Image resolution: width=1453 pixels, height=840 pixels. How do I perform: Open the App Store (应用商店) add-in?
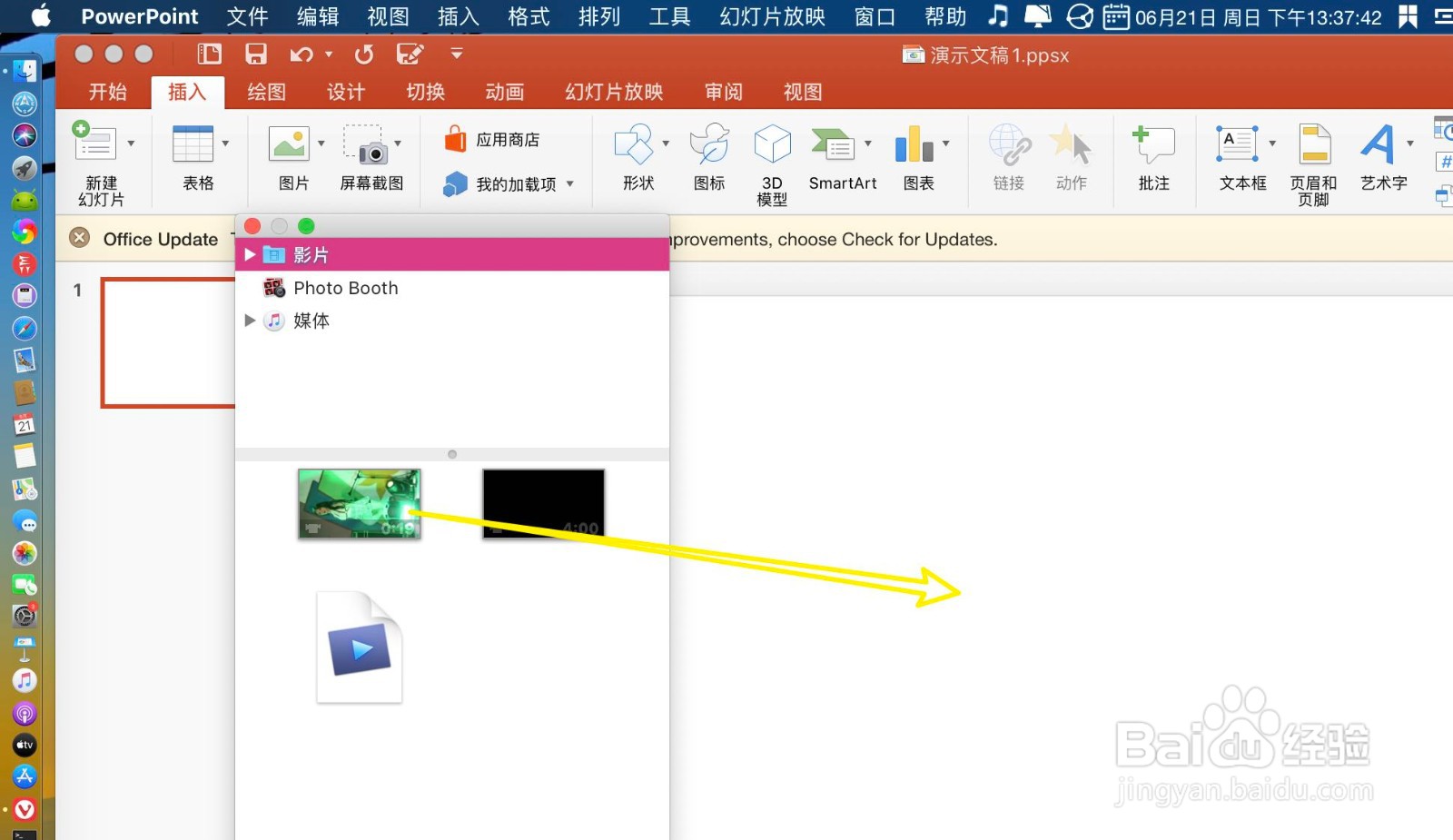coord(491,140)
